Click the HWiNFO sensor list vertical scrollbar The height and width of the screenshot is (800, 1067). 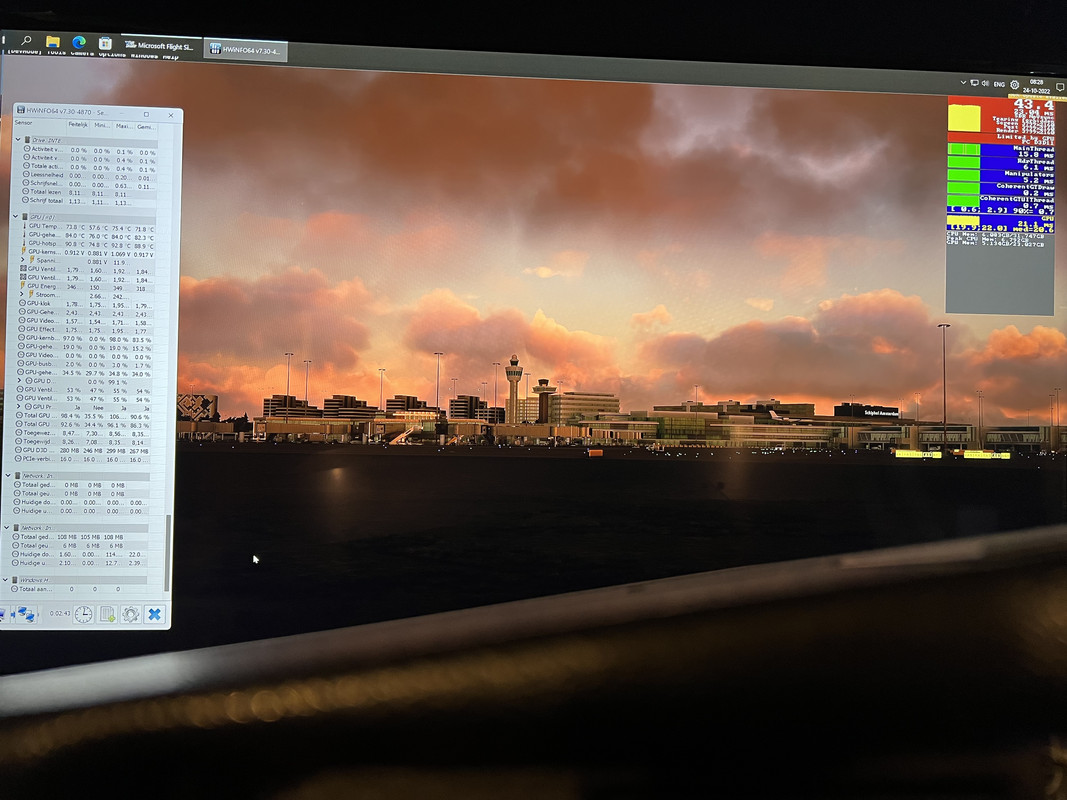pos(167,552)
